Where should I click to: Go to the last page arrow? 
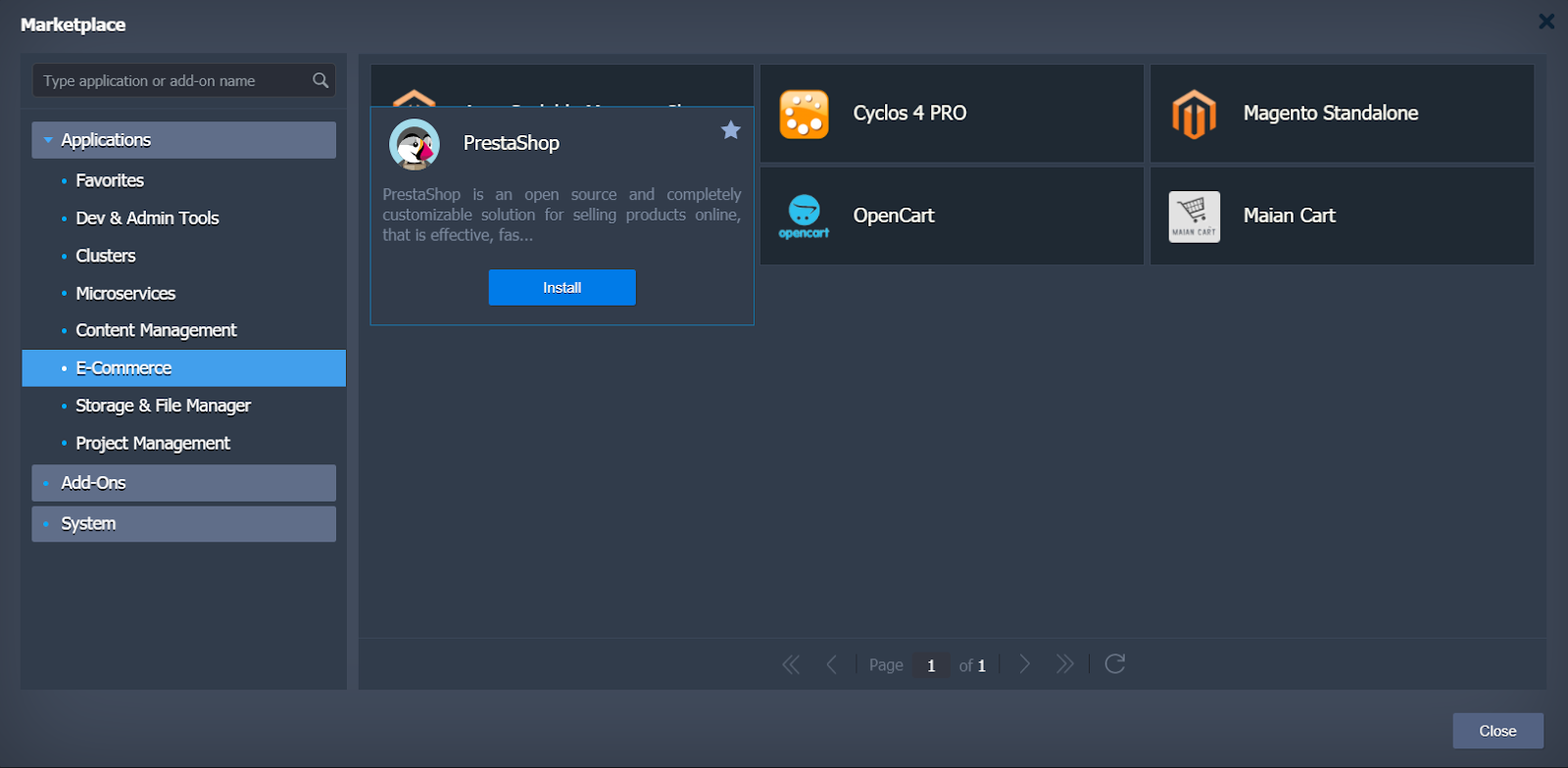coord(1065,664)
